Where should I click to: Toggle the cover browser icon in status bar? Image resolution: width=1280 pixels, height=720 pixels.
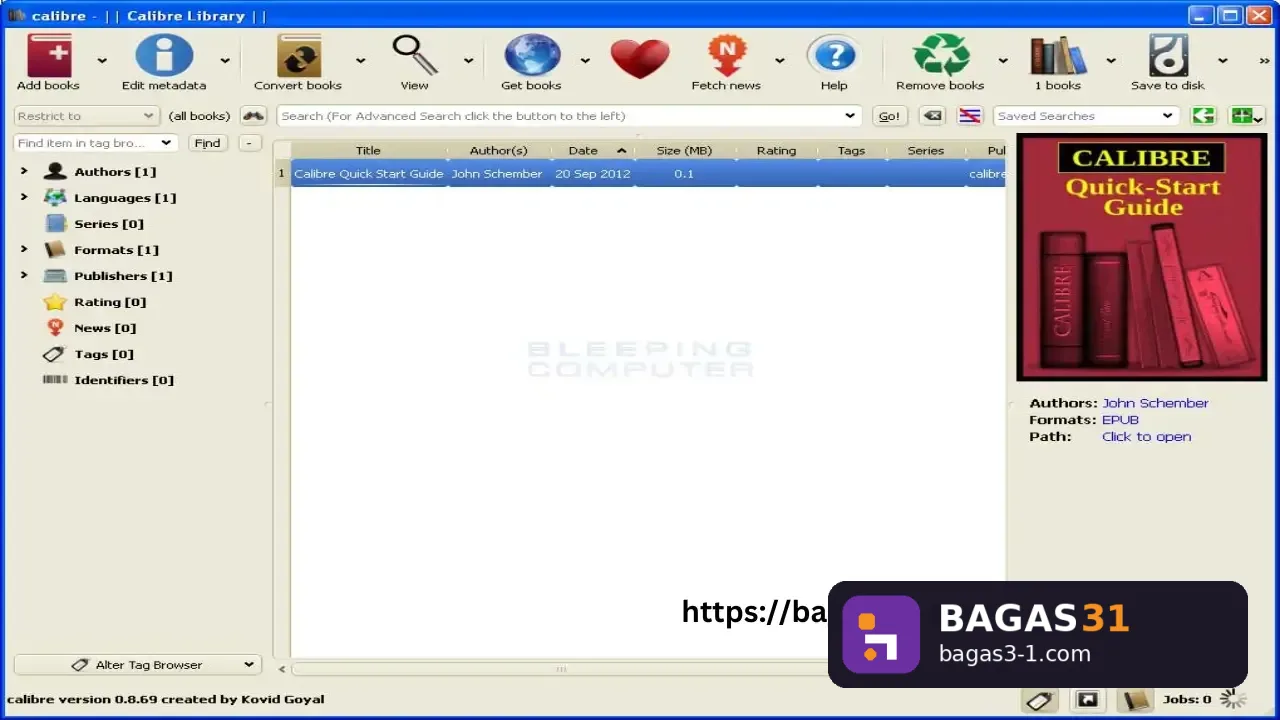[1087, 700]
